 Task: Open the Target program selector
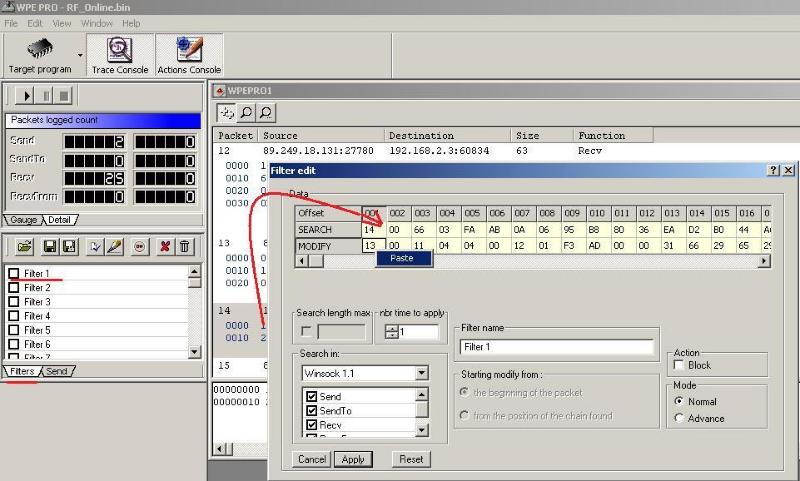pos(40,55)
